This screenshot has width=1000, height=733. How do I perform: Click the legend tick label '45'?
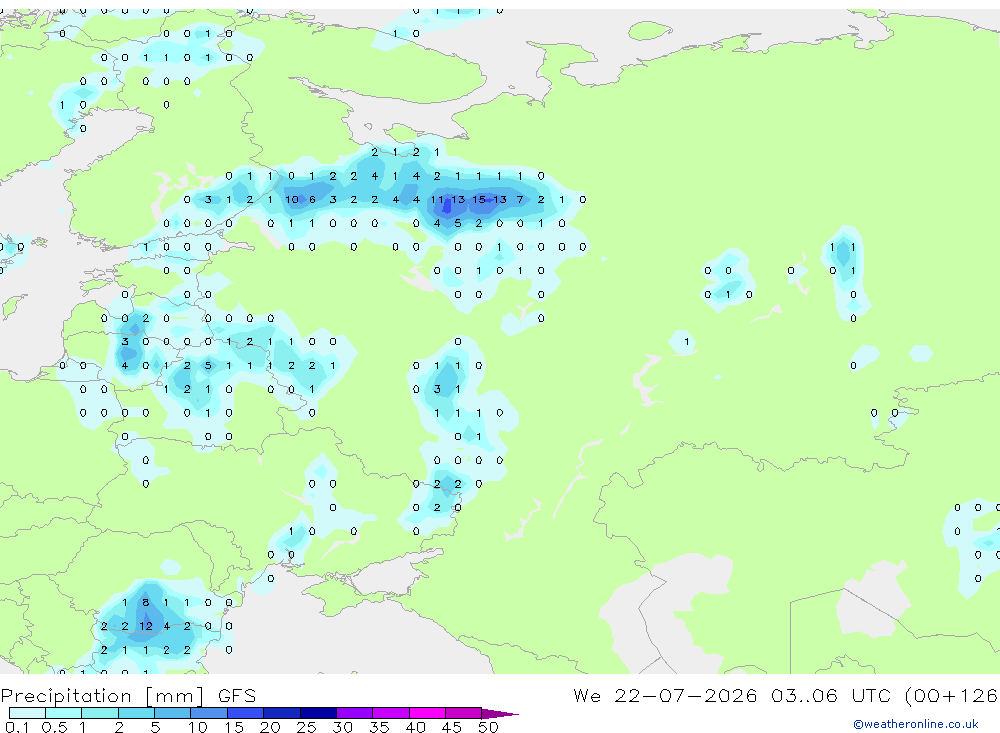point(452,727)
